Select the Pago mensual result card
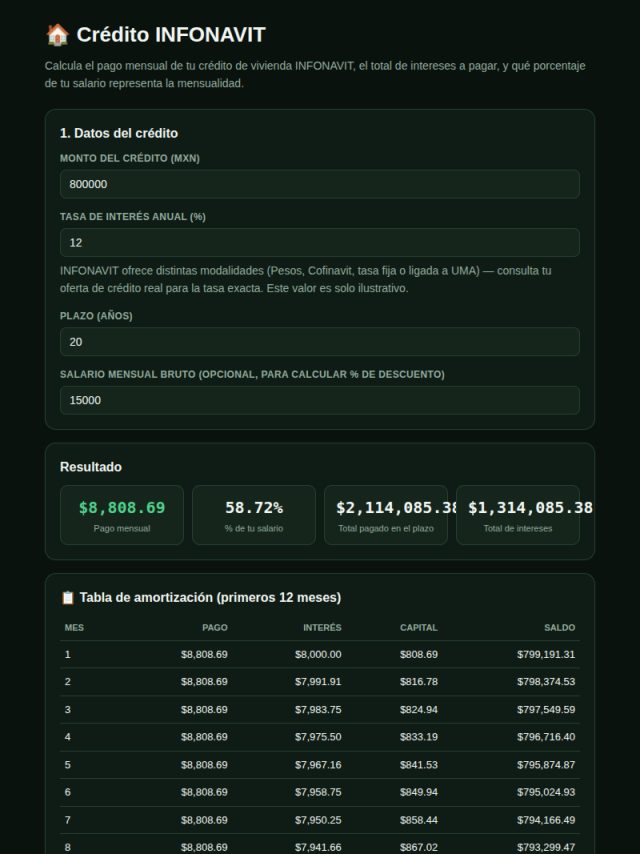This screenshot has height=854, width=640. [x=122, y=515]
